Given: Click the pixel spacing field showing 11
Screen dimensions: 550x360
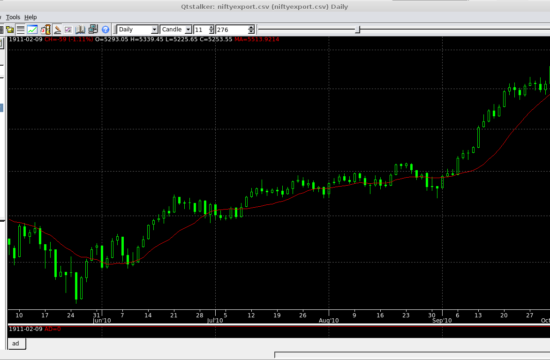Looking at the screenshot, I should click(201, 30).
